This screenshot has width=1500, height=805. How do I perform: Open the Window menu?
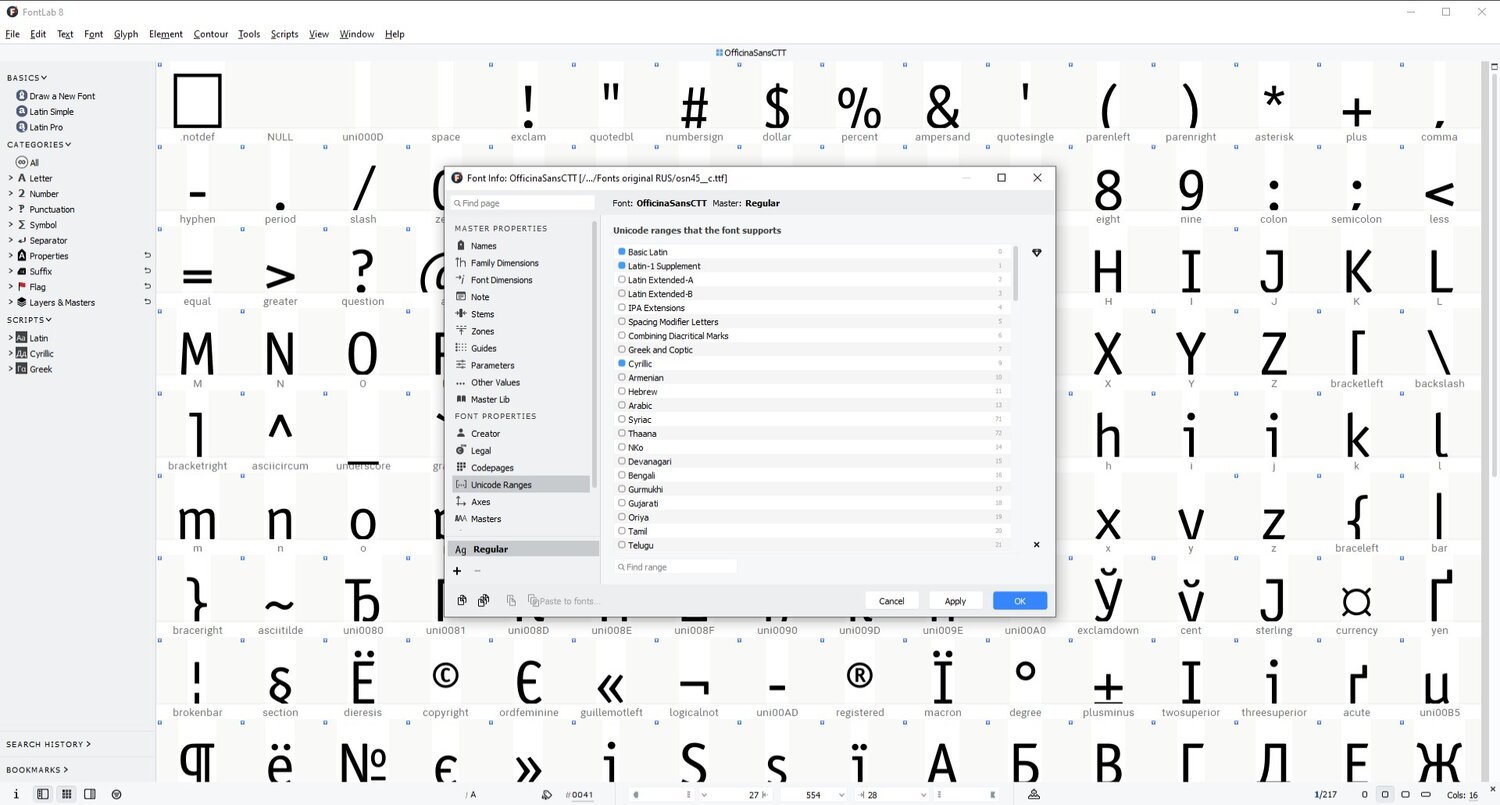[357, 34]
